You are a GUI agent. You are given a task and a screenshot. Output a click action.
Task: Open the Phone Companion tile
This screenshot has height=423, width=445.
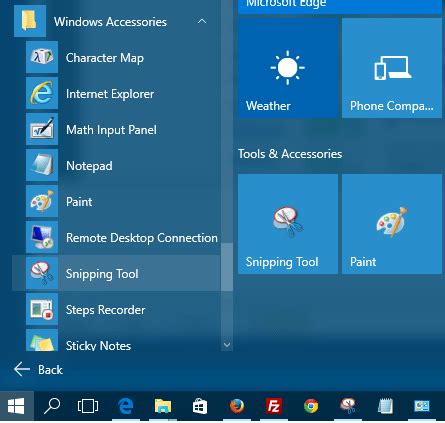click(x=392, y=68)
